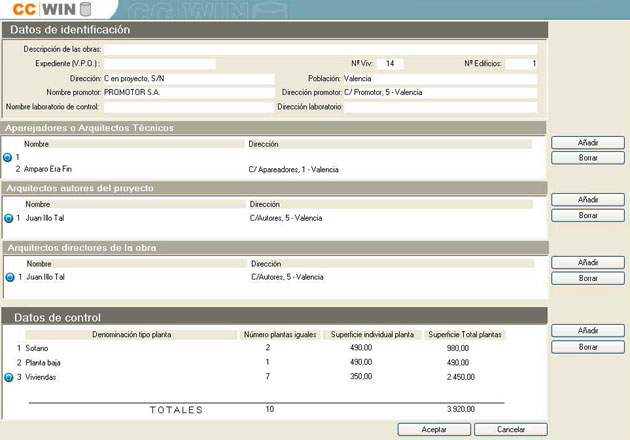The height and width of the screenshot is (440, 630).
Task: Click the Población field showing Valencia
Action: (x=439, y=78)
